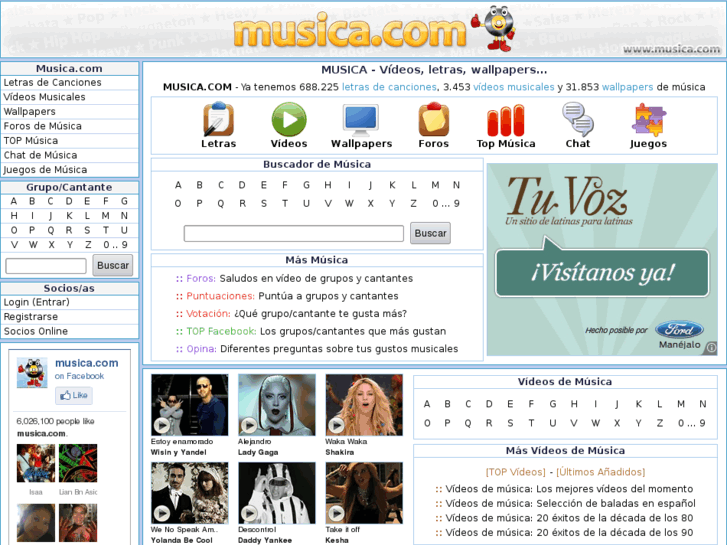This screenshot has height=545, width=727.
Task: Play Daddy Yankee's Descontrol video thumbnail
Action: coord(277,493)
